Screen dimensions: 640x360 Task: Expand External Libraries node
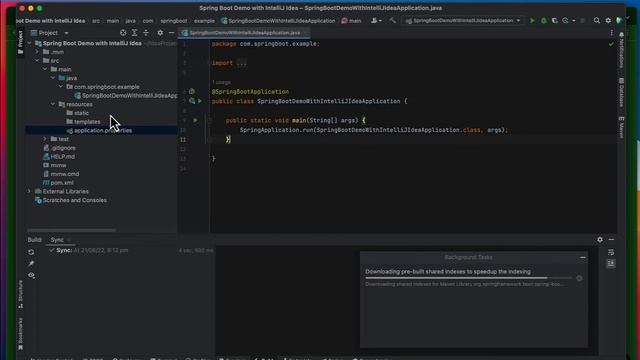click(29, 191)
